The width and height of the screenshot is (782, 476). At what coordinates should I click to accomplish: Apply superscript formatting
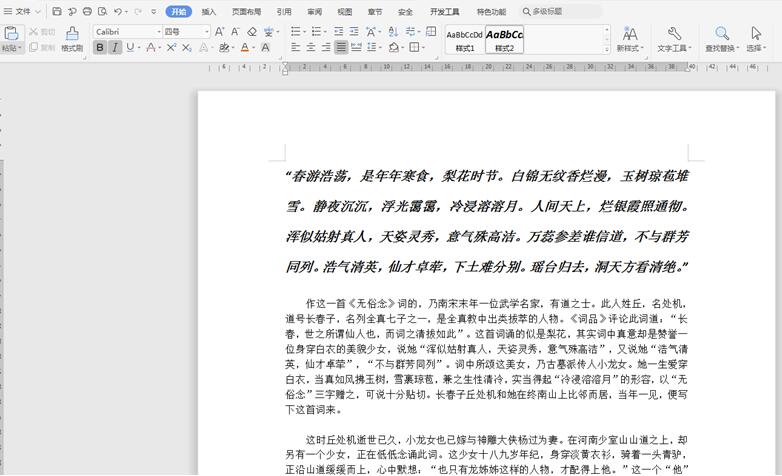[x=171, y=48]
